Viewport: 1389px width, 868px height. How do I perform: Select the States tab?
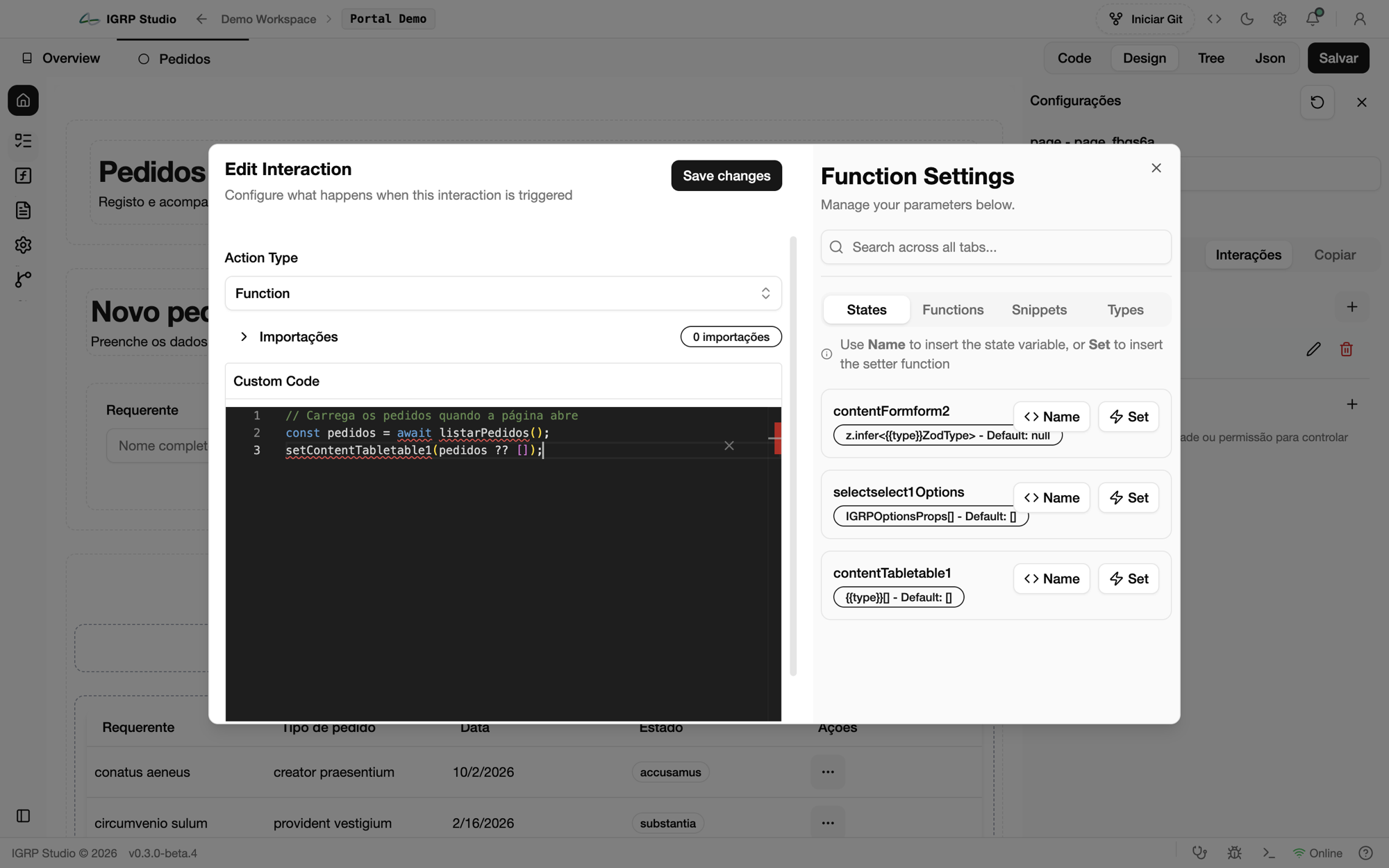tap(866, 310)
